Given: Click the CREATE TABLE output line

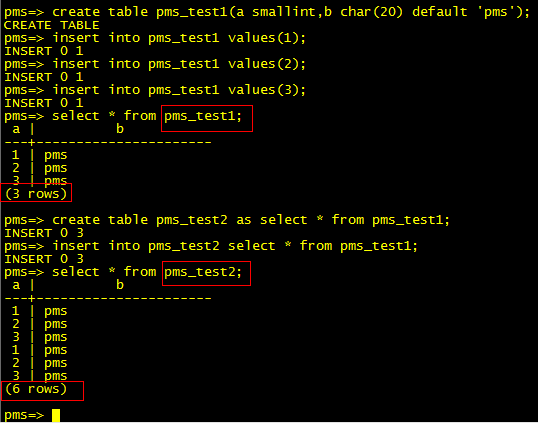Looking at the screenshot, I should point(52,25).
